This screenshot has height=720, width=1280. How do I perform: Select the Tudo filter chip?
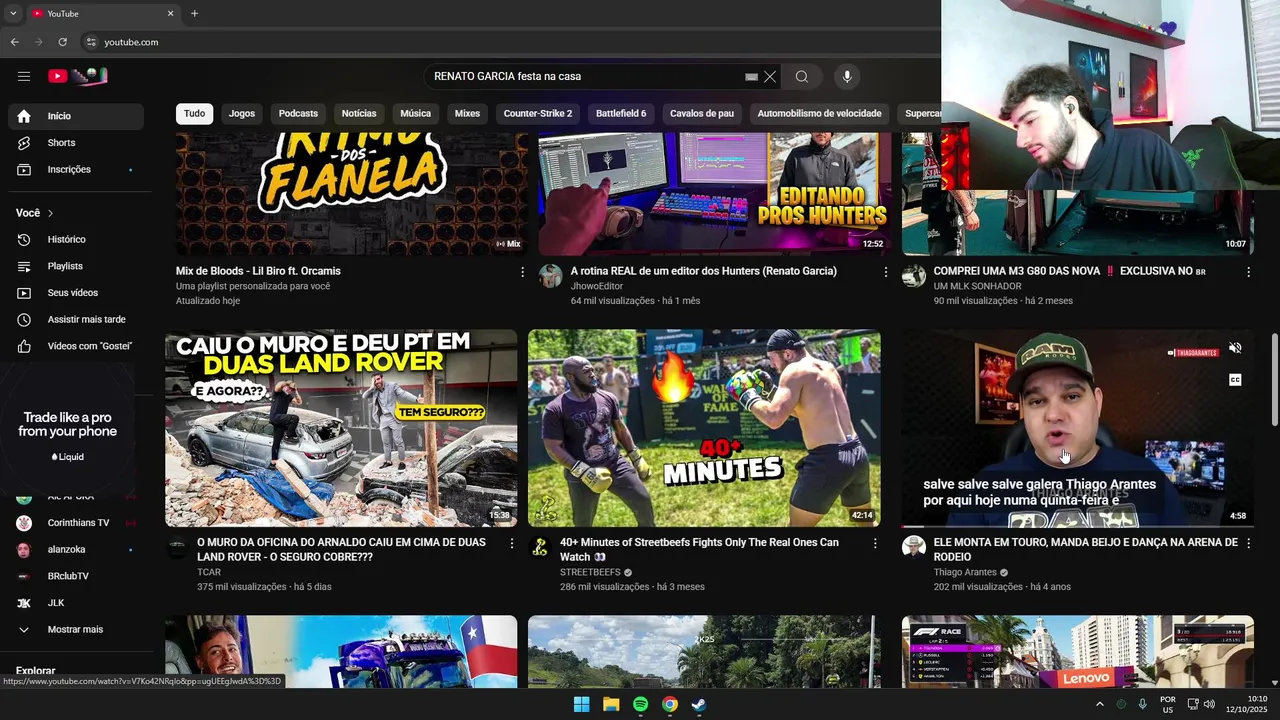pyautogui.click(x=194, y=113)
